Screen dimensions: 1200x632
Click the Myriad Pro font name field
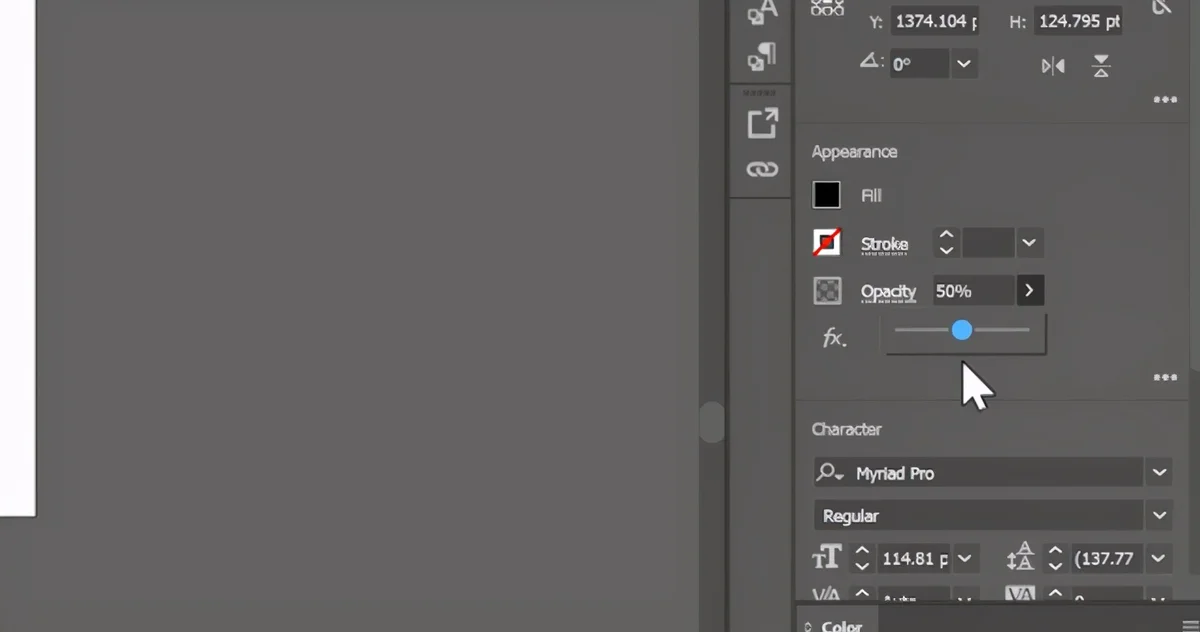(x=978, y=472)
